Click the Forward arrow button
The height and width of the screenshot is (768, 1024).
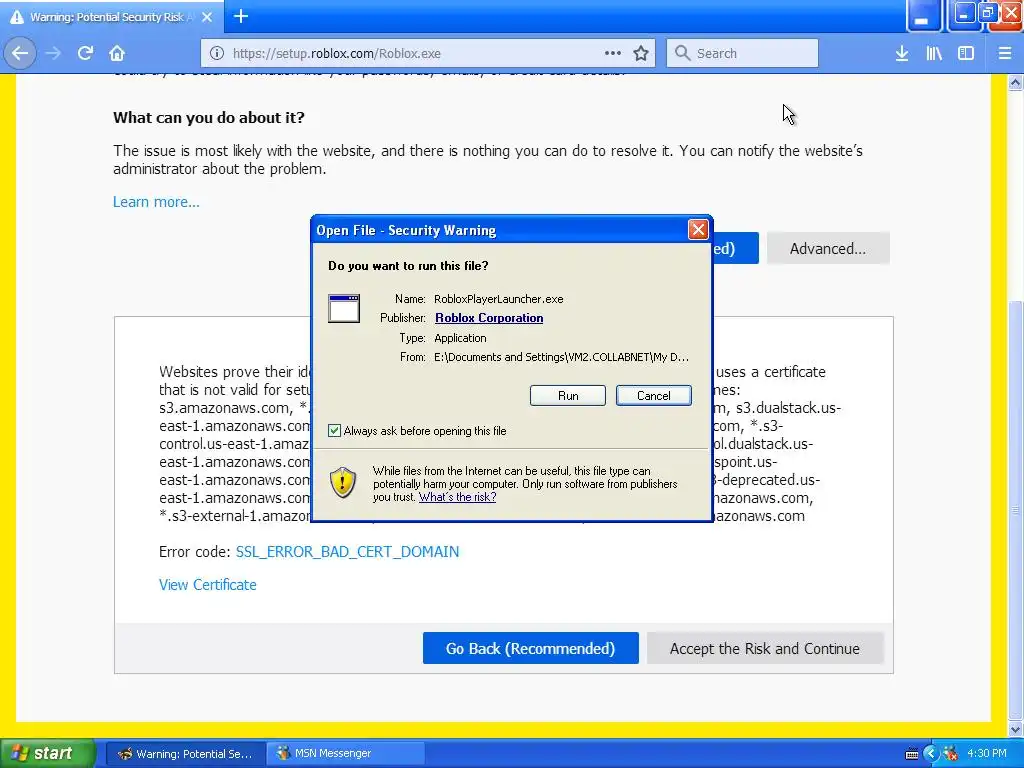pyautogui.click(x=53, y=53)
